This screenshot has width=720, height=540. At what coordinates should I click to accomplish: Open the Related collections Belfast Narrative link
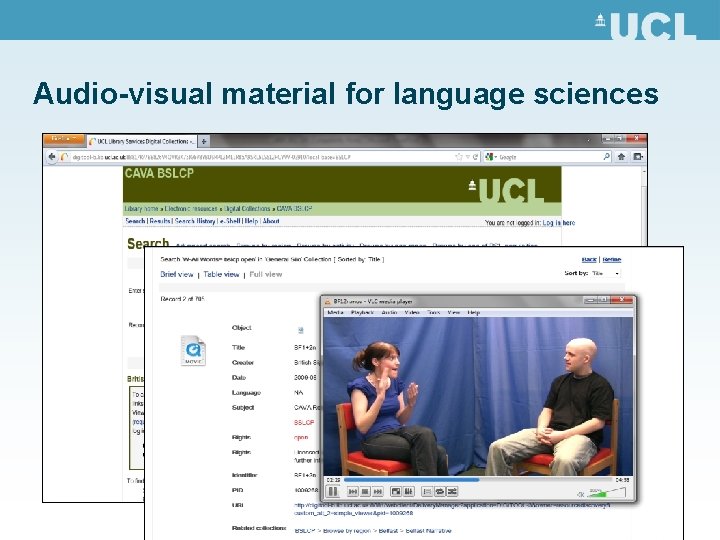coord(428,531)
